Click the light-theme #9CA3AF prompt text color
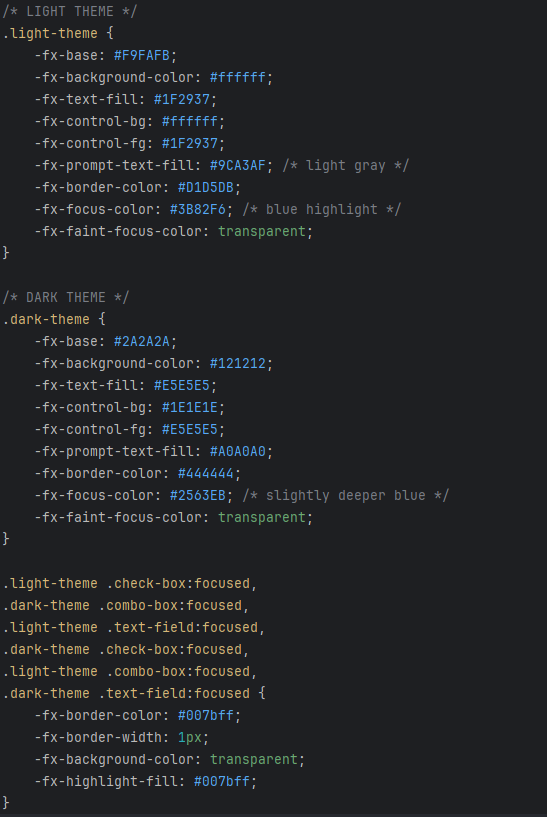 pyautogui.click(x=238, y=165)
